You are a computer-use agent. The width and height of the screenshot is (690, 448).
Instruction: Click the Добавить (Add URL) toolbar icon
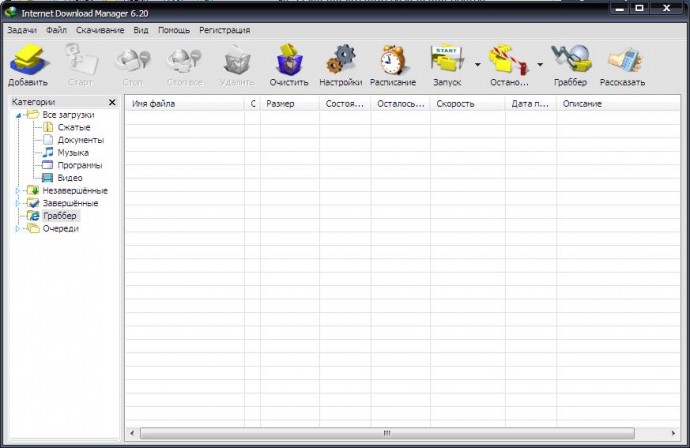(28, 60)
